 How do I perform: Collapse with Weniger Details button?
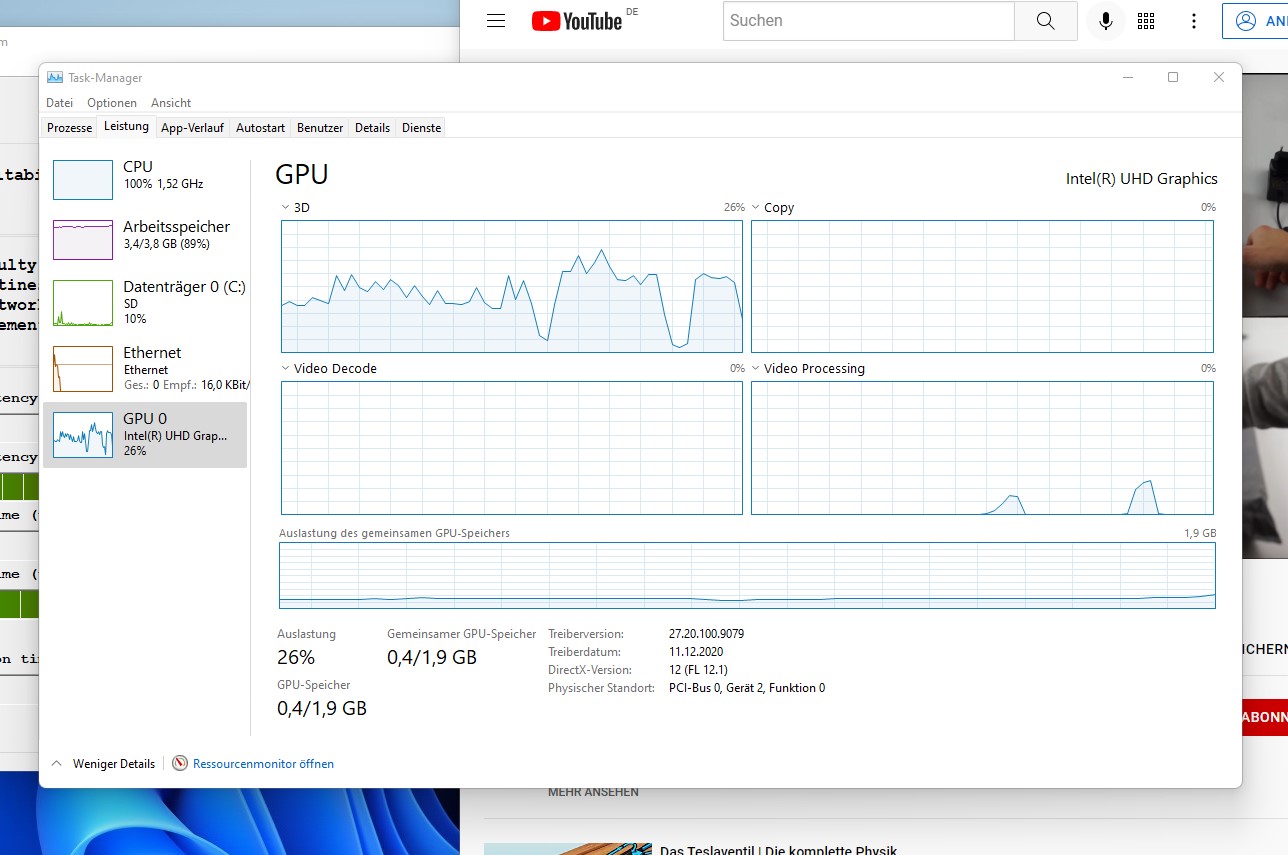tap(103, 764)
